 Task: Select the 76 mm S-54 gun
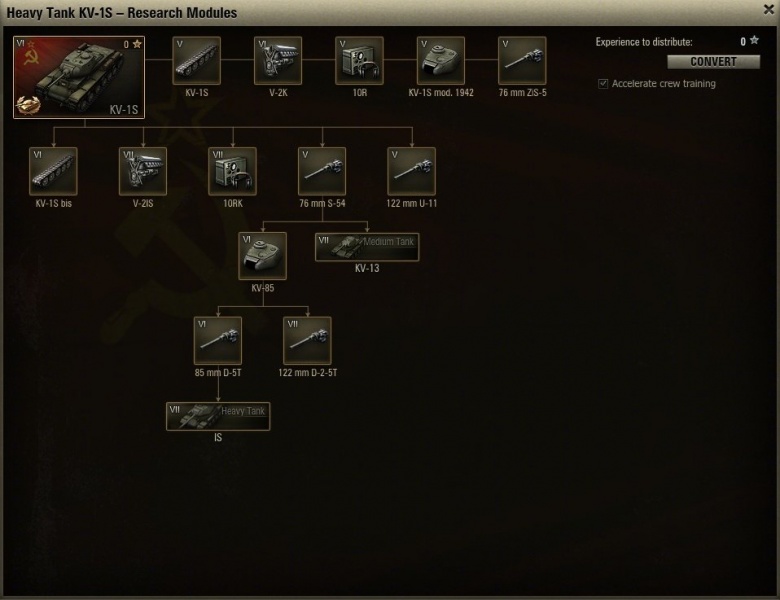[x=322, y=171]
